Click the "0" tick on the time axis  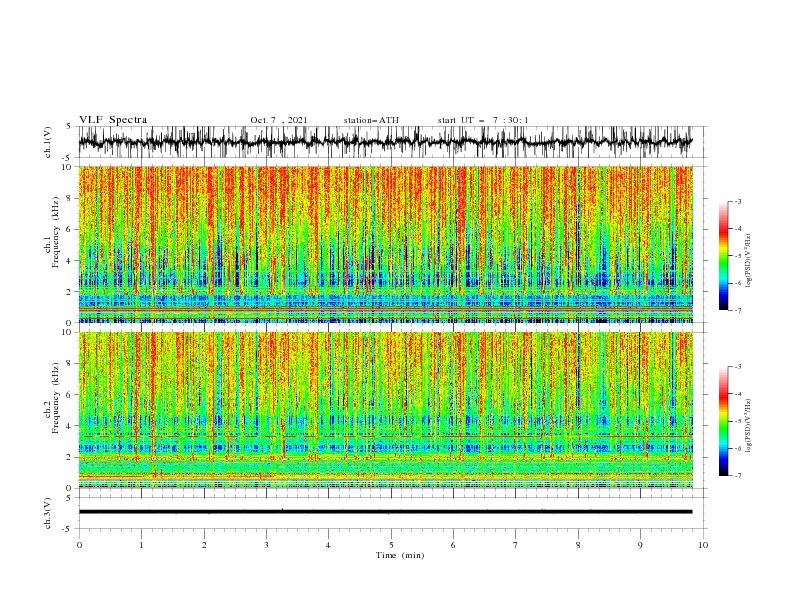point(79,545)
